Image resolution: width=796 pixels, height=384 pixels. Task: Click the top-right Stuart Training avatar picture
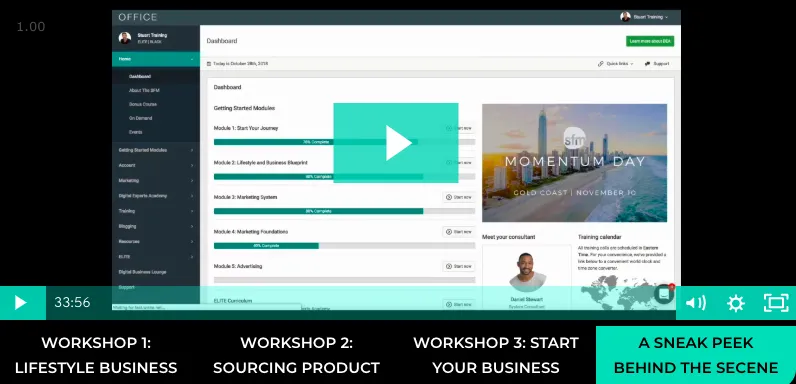pyautogui.click(x=625, y=17)
